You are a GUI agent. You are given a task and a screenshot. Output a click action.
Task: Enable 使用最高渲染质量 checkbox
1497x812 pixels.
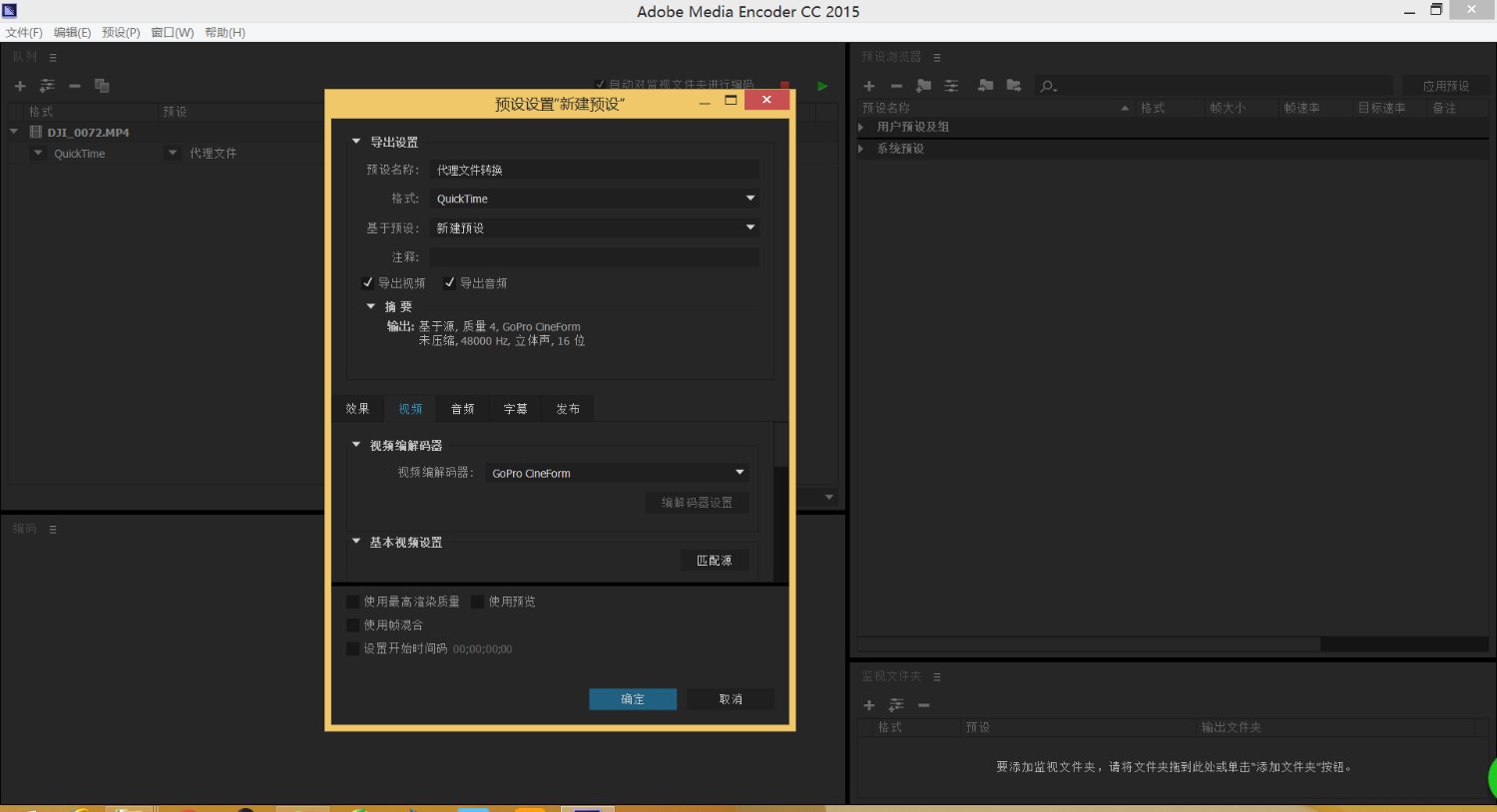tap(352, 602)
